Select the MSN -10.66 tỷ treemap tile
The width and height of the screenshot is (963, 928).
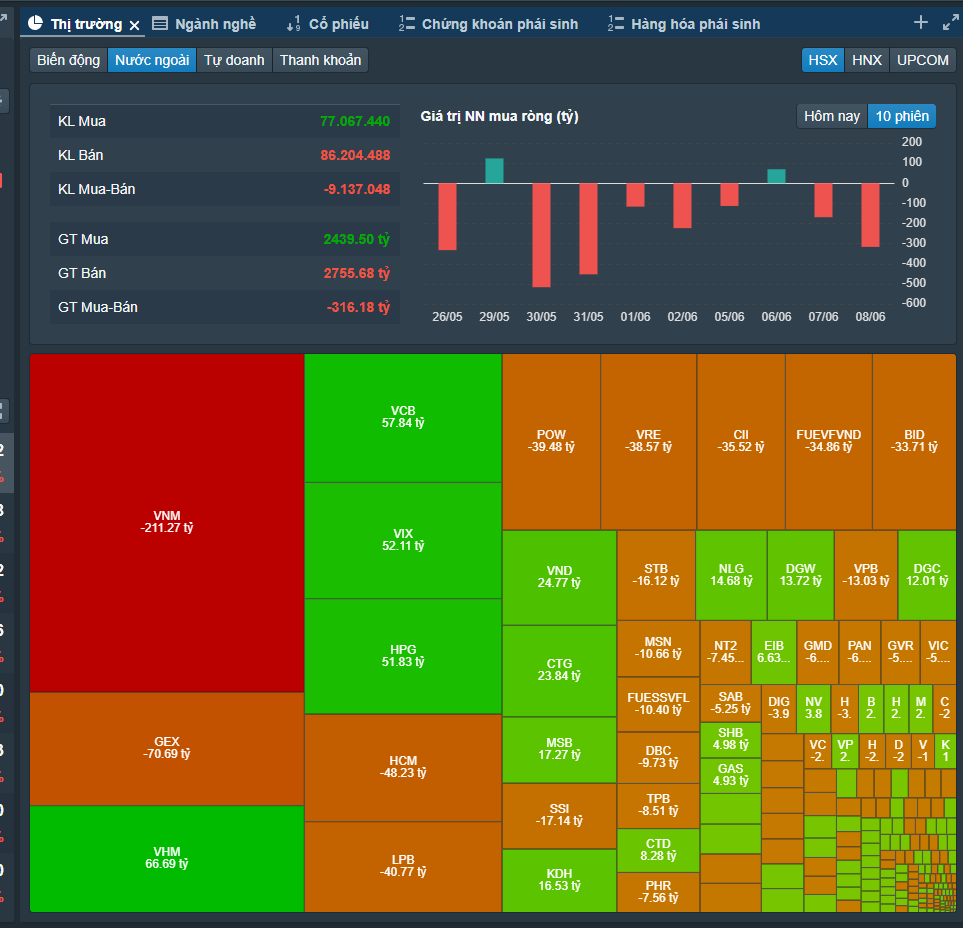pyautogui.click(x=658, y=649)
